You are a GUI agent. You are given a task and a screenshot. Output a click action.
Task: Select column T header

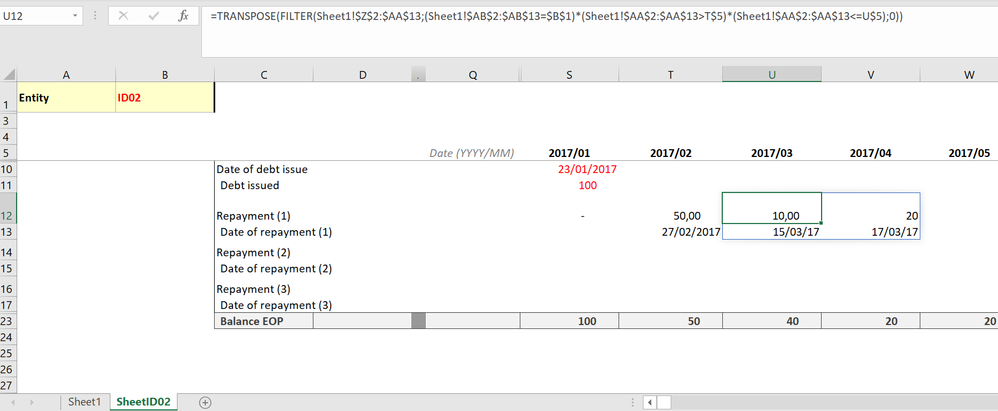click(670, 75)
